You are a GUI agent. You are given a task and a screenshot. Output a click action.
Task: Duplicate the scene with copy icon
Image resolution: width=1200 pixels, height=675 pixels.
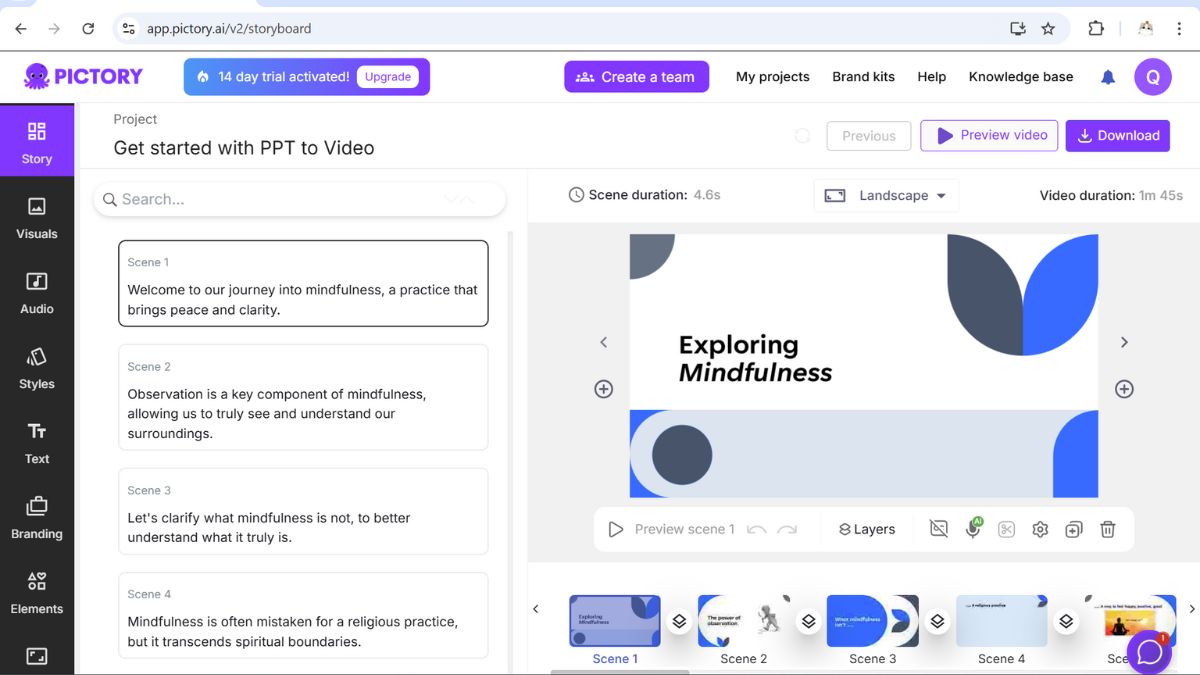tap(1074, 528)
